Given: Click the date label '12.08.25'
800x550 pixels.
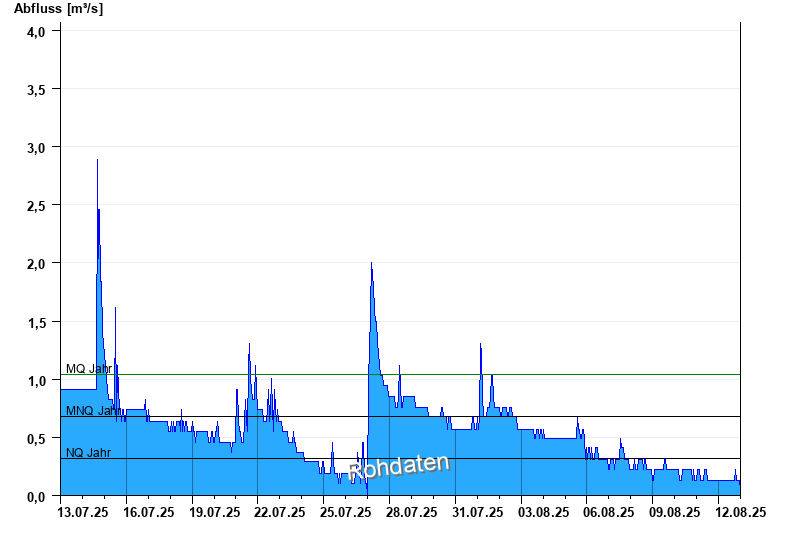Looking at the screenshot, I should [x=741, y=512].
